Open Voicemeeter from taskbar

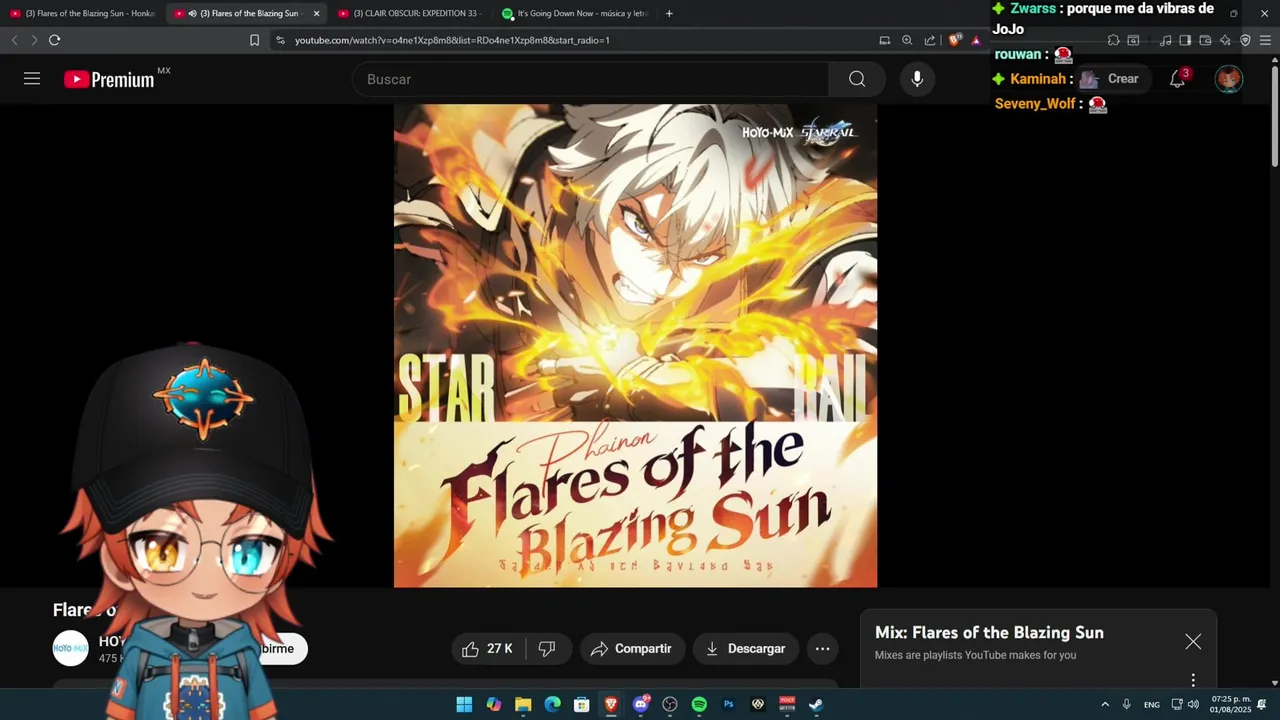point(787,704)
